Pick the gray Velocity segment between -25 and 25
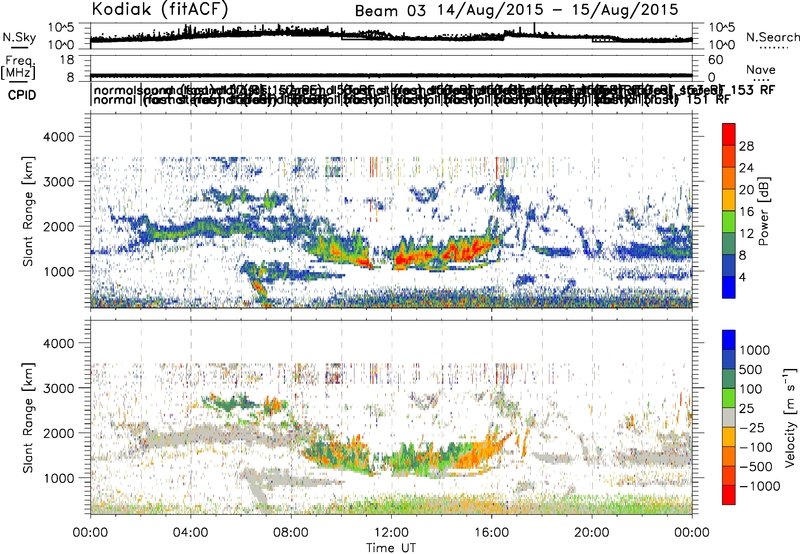Screen dimensions: 800x554 (729, 418)
